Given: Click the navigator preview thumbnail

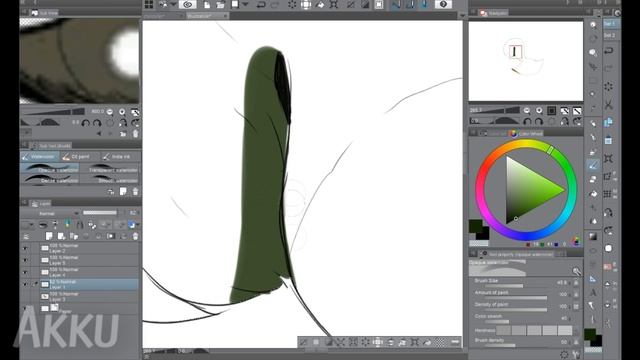Looking at the screenshot, I should tap(526, 60).
